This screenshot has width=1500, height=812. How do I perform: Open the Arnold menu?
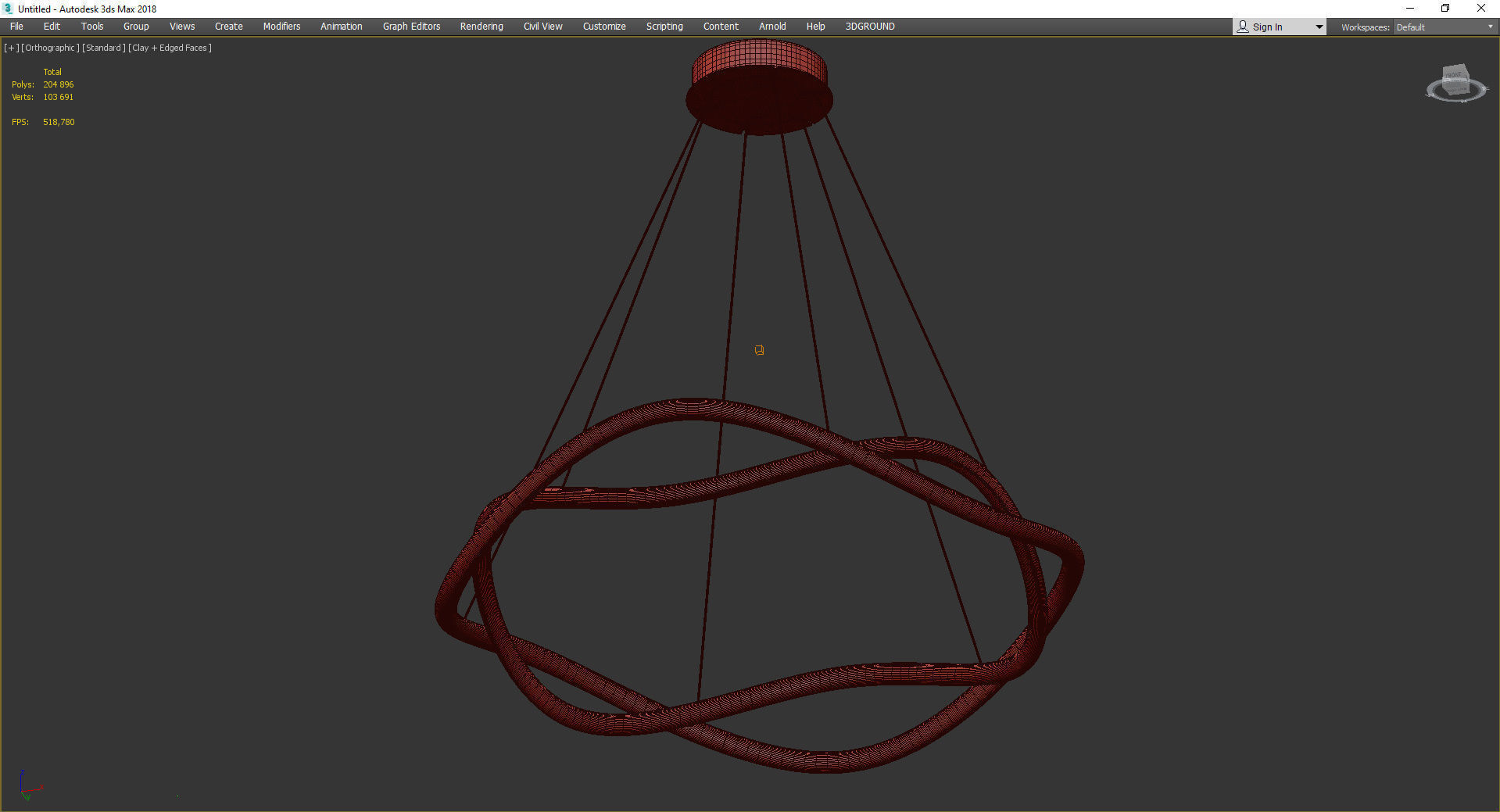point(772,27)
